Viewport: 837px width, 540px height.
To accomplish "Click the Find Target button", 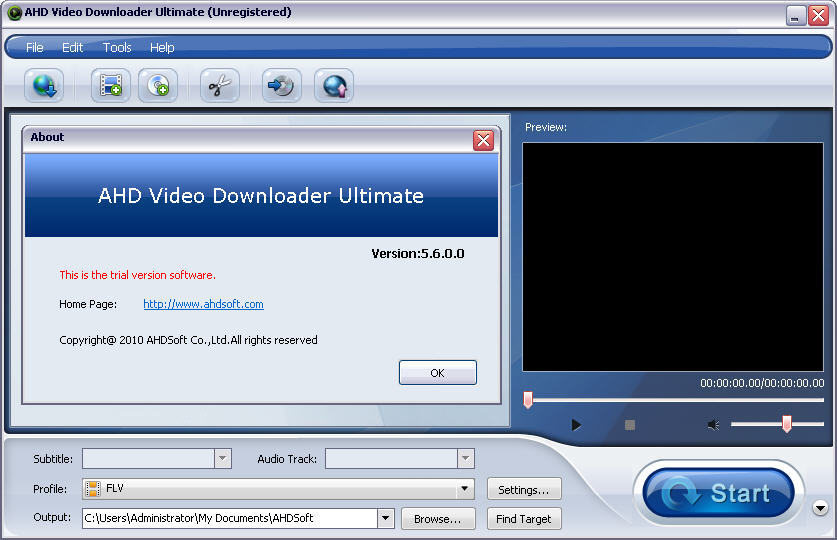I will [524, 519].
